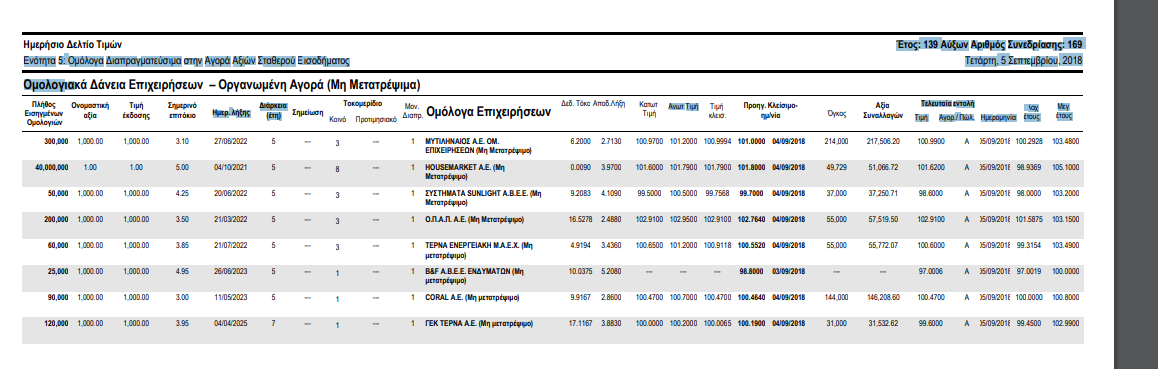Click the 'Ομόλογα Επιχειρήσεων' column heading
The image size is (1158, 369).
pyautogui.click(x=489, y=113)
